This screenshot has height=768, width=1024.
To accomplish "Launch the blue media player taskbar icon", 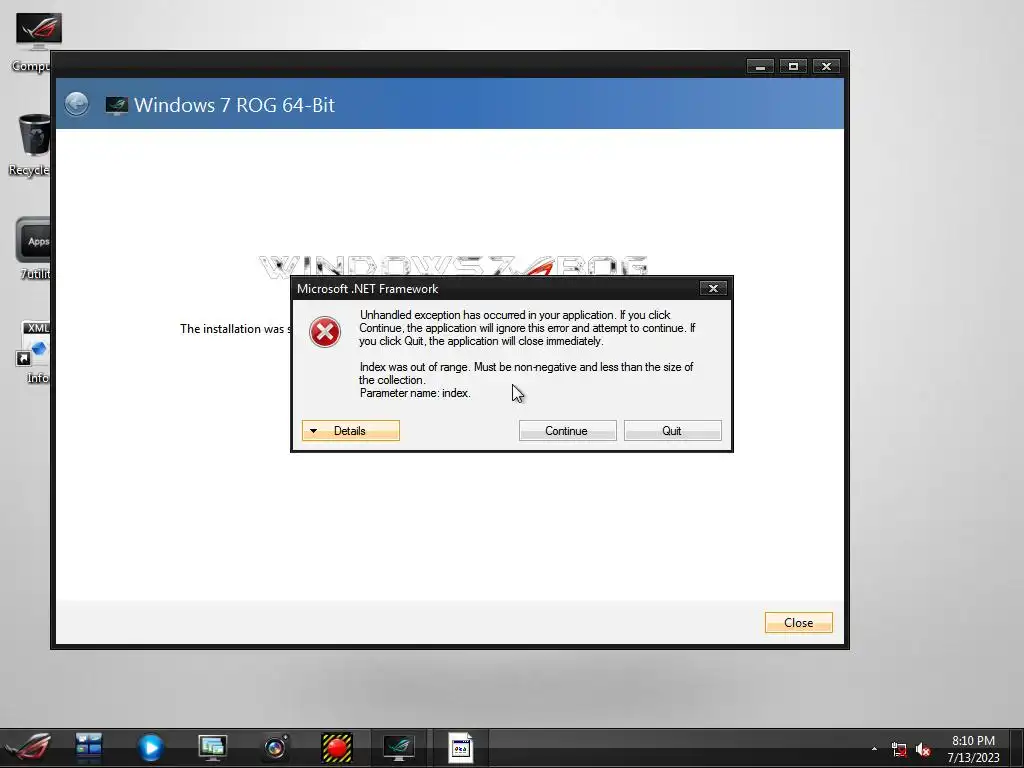I will pyautogui.click(x=150, y=748).
